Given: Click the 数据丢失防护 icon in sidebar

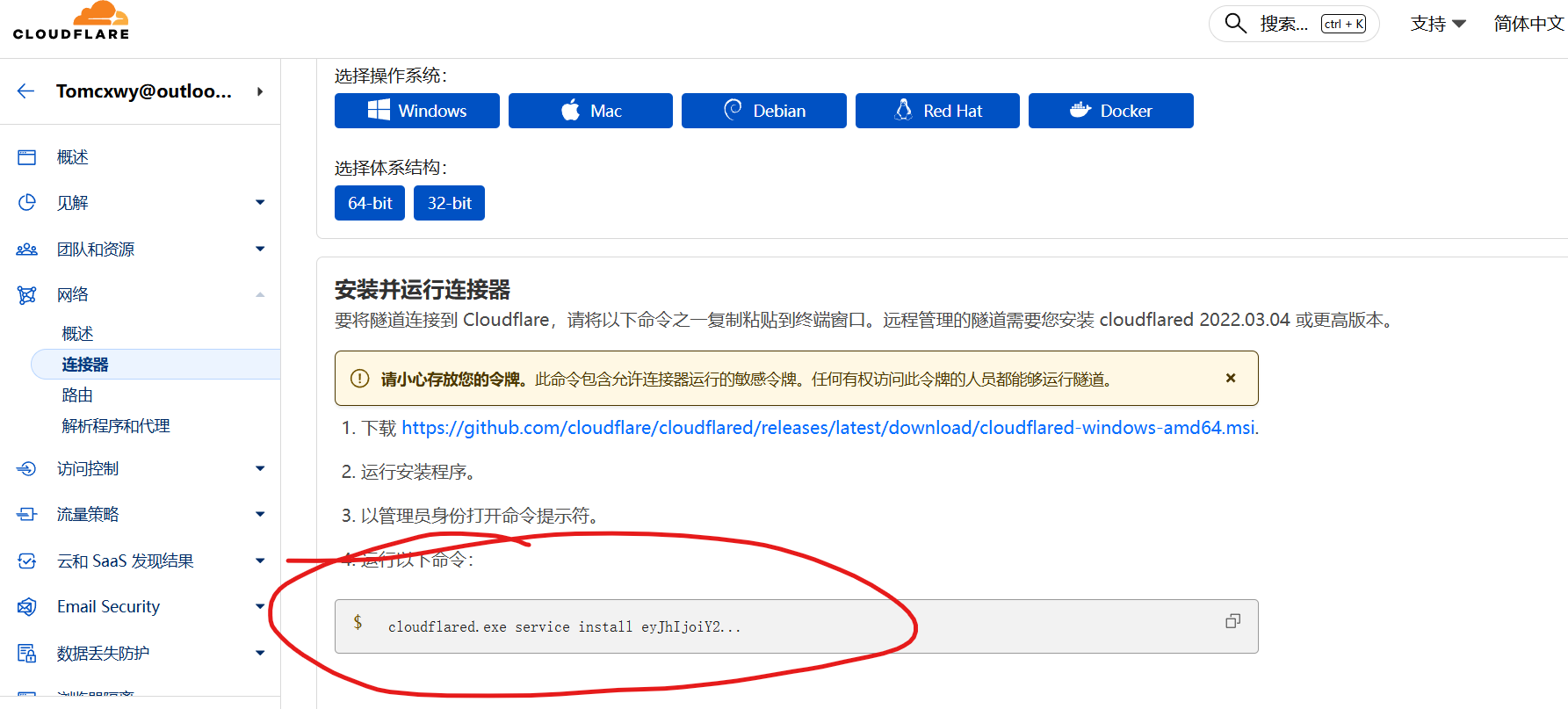Looking at the screenshot, I should (x=27, y=654).
